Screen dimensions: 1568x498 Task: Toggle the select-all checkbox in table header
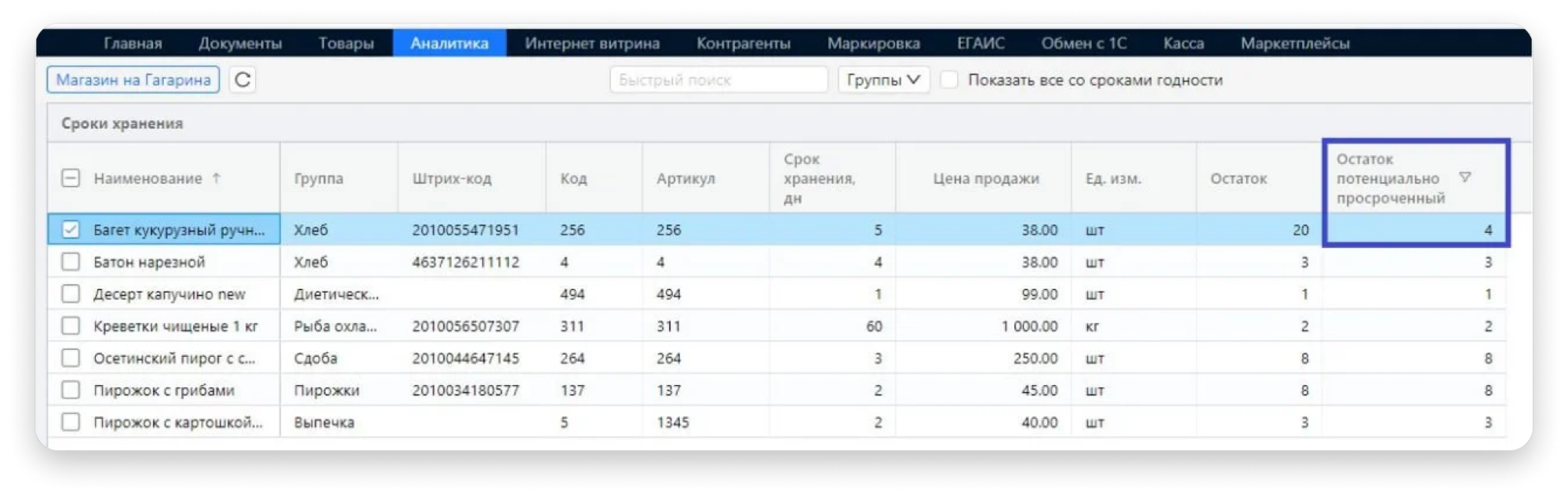point(71,178)
